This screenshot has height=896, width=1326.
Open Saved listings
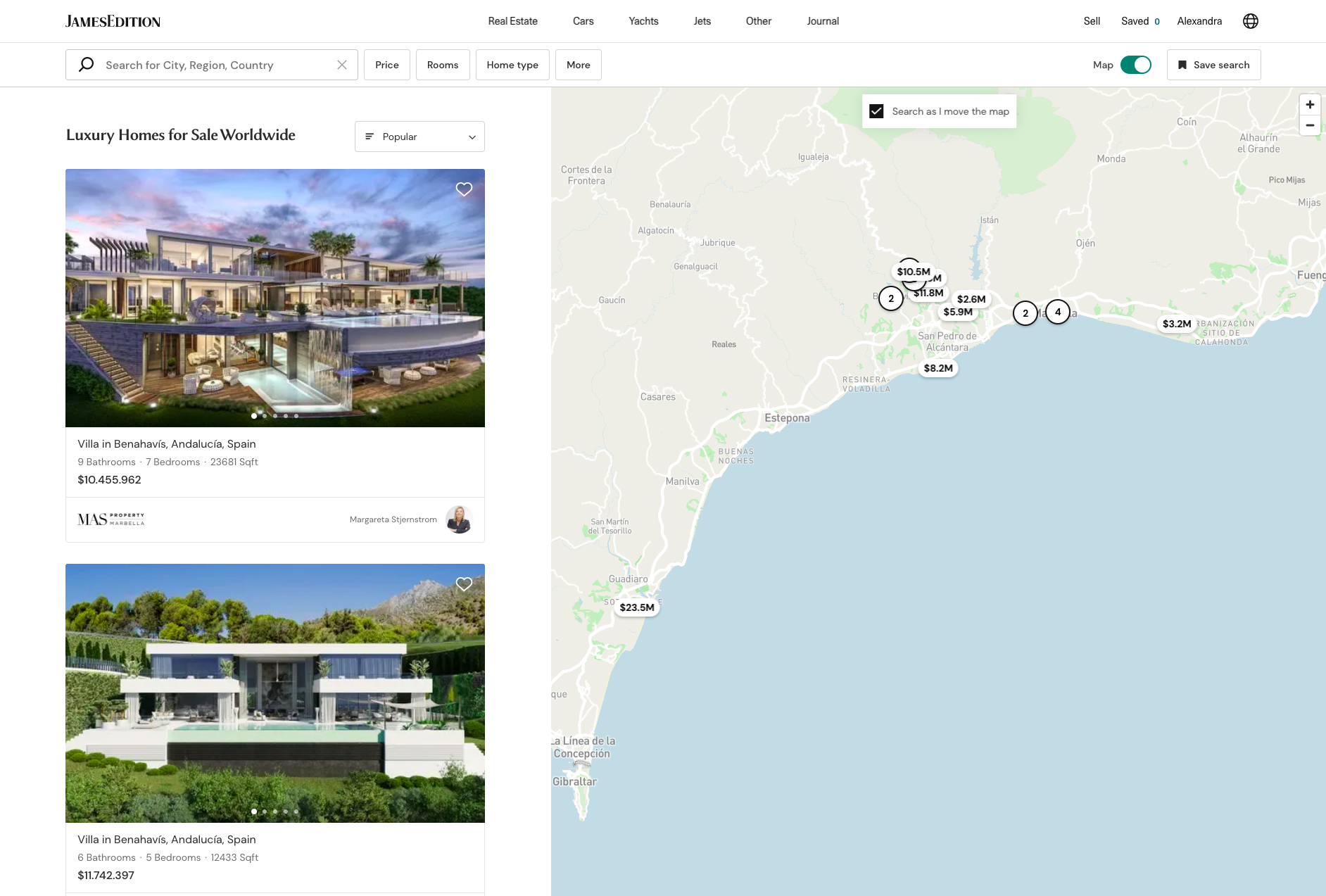[1140, 21]
